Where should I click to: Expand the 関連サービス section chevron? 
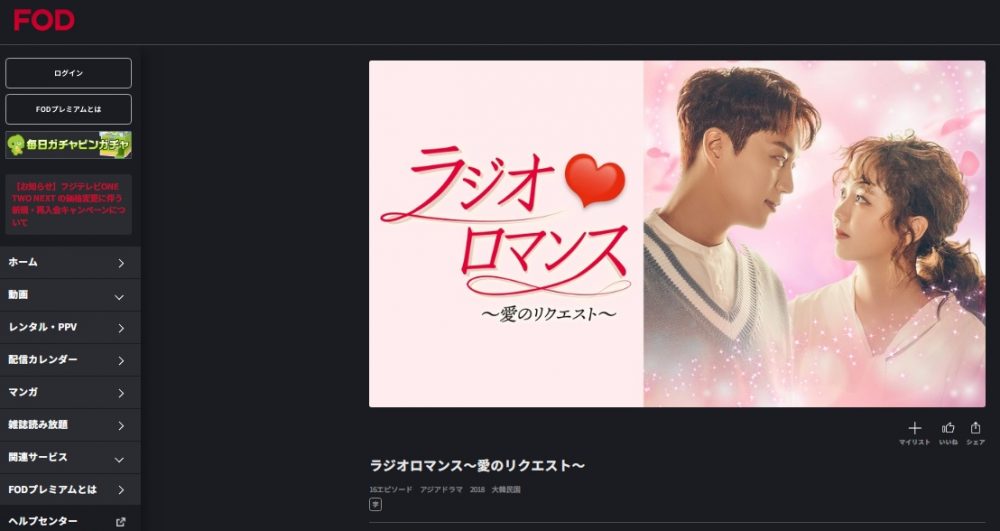coord(119,460)
